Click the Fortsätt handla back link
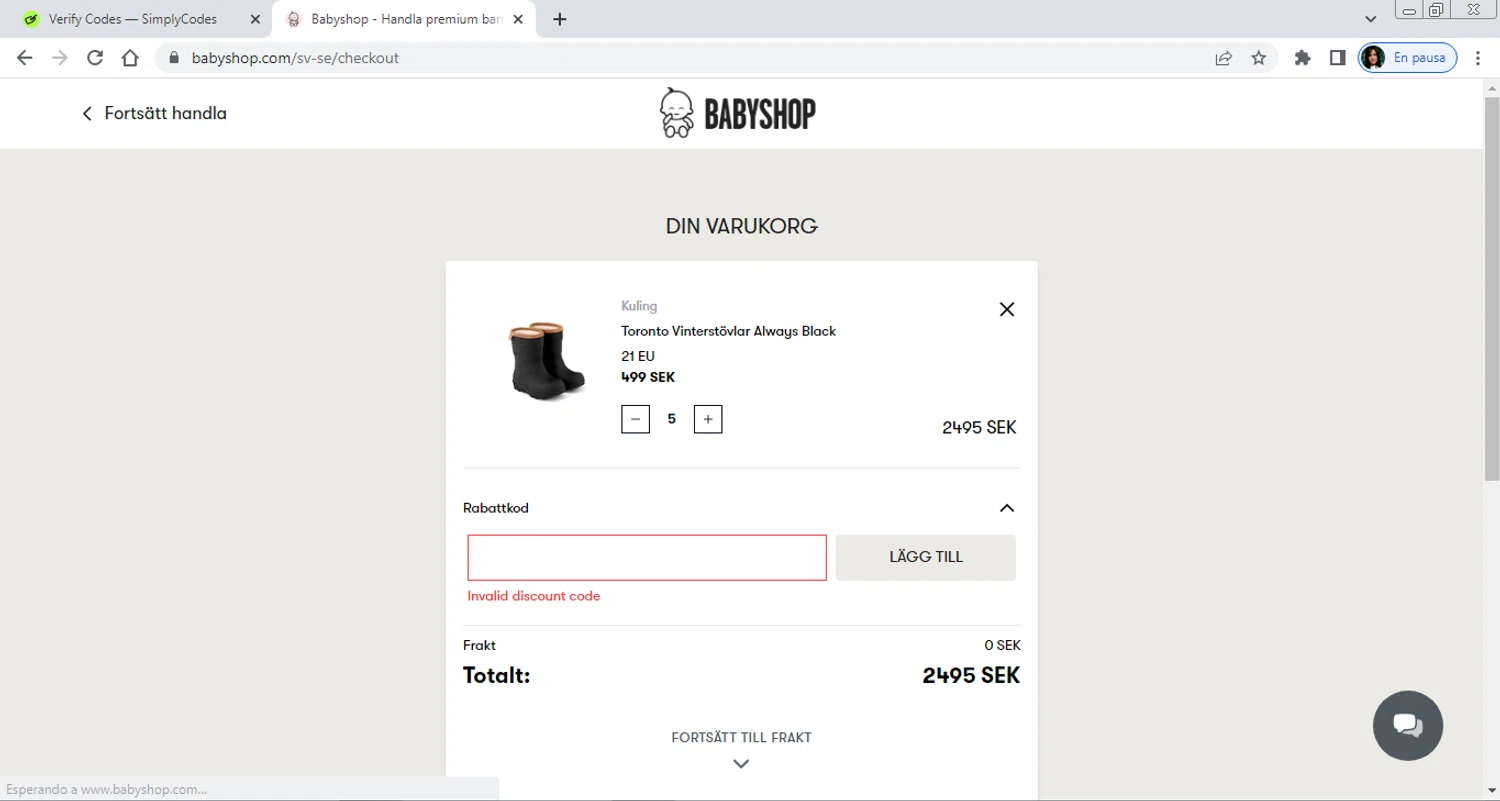 (x=154, y=113)
